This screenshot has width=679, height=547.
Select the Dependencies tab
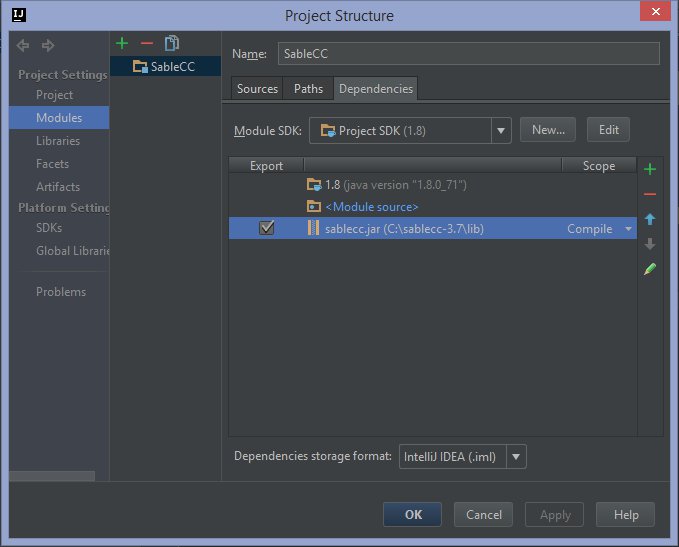(376, 89)
